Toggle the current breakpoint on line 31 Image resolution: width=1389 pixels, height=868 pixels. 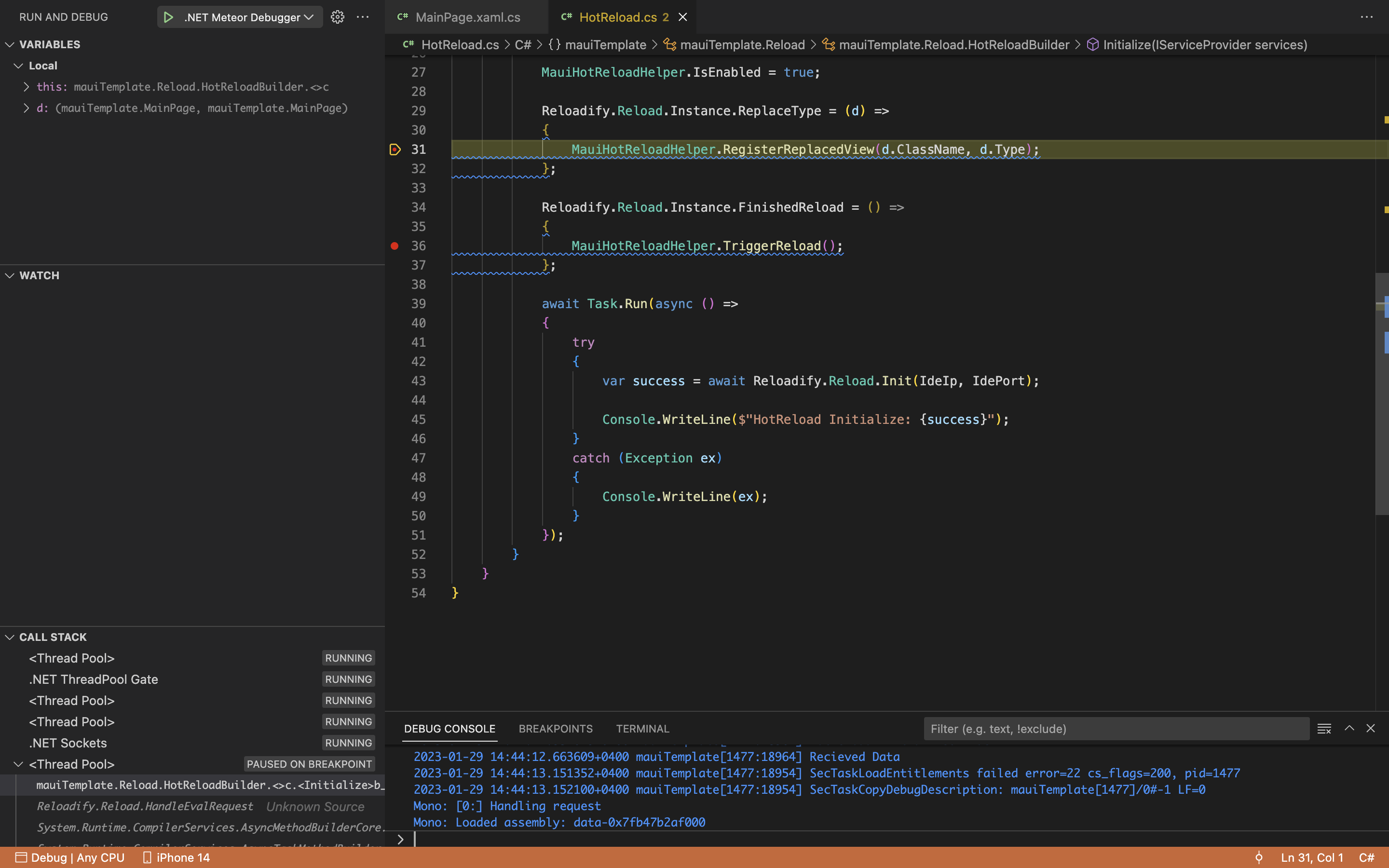point(395,149)
